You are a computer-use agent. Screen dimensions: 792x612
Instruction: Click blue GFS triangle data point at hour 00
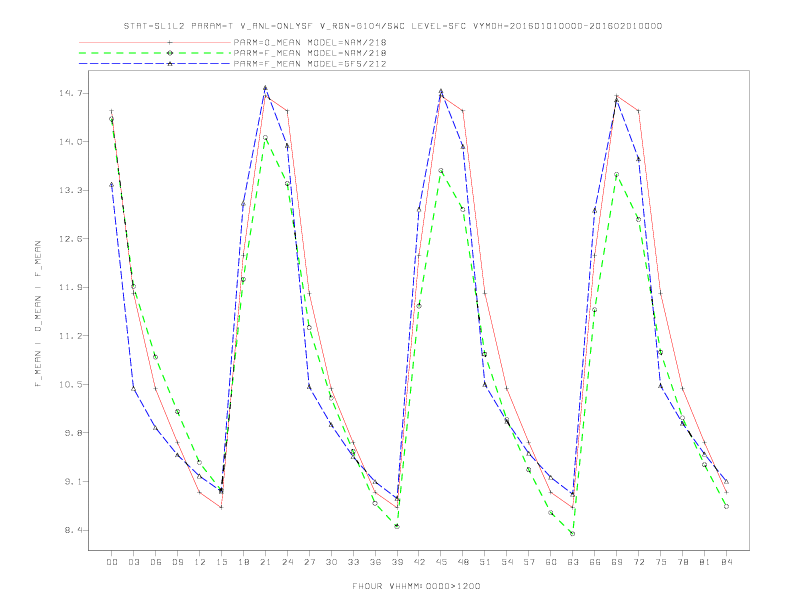112,185
